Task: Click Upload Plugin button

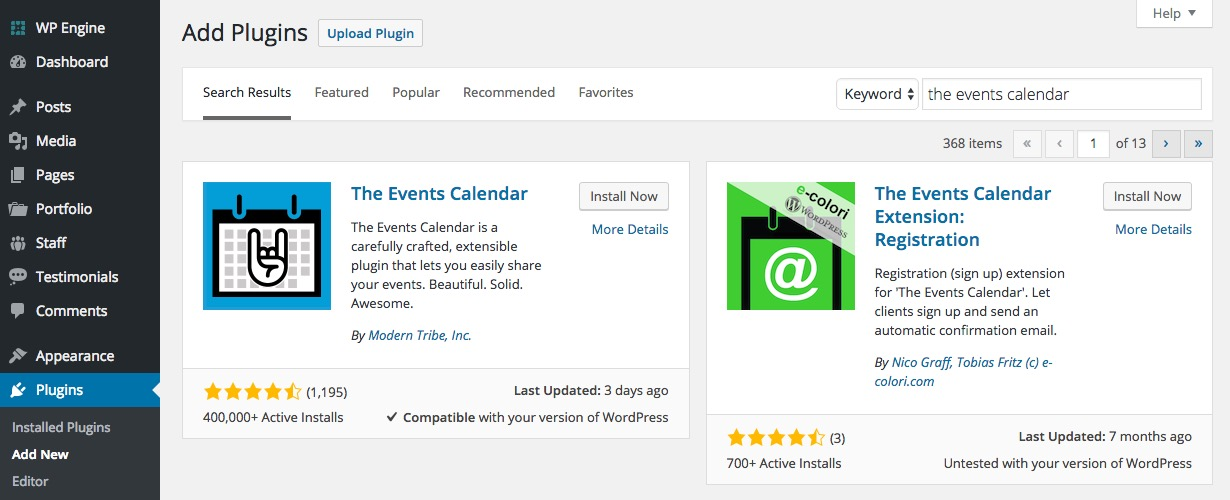Action: click(370, 33)
